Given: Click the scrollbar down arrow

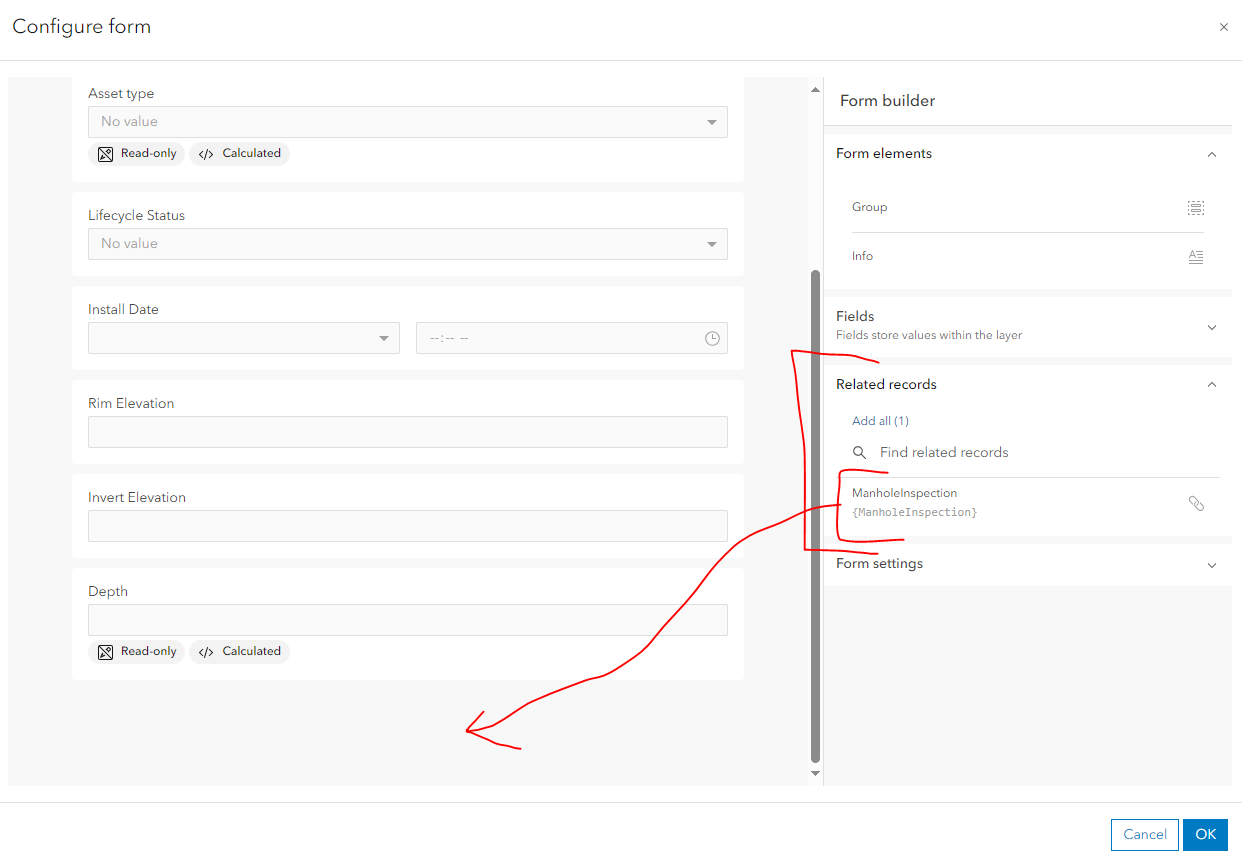Looking at the screenshot, I should coord(815,773).
